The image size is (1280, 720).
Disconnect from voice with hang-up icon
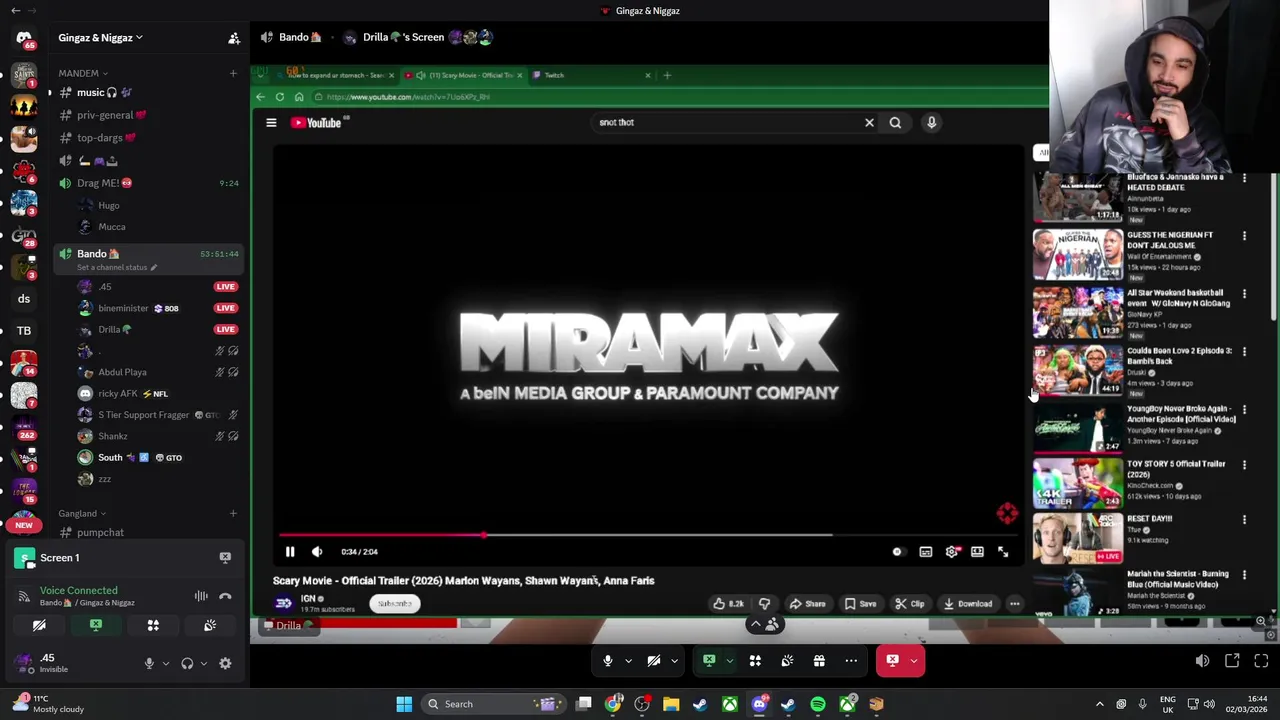point(225,596)
